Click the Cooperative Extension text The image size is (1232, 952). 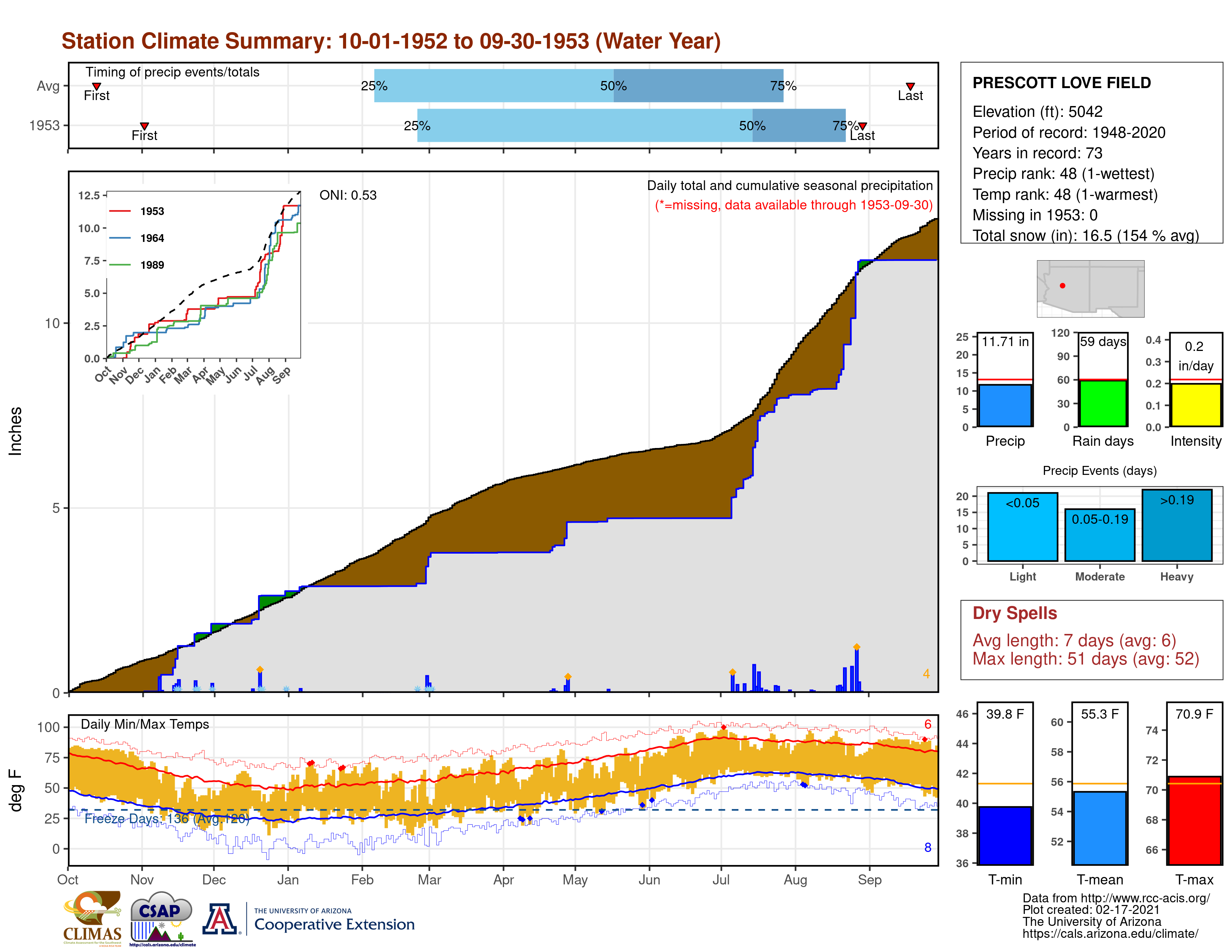[334, 924]
